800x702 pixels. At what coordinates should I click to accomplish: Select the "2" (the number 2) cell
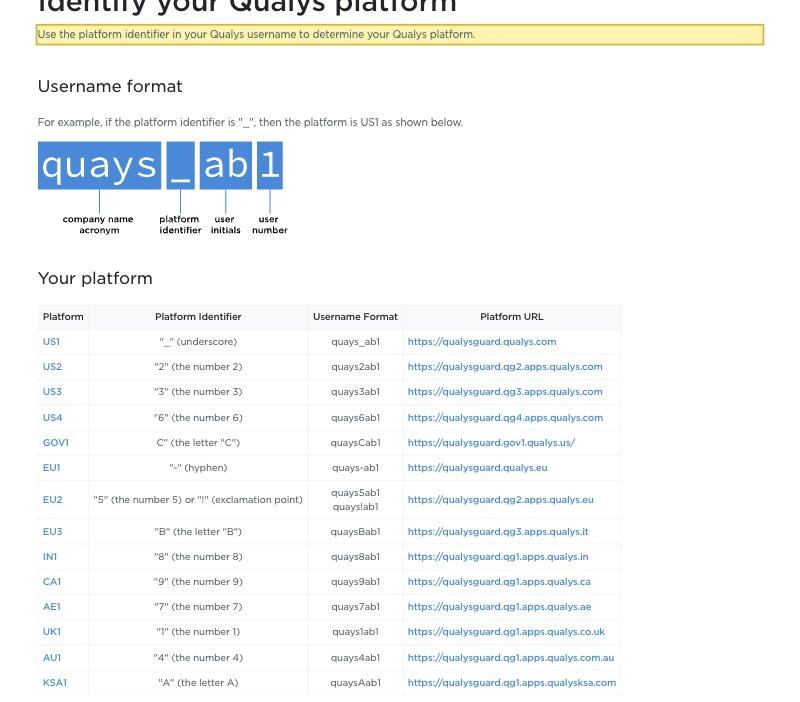(x=198, y=366)
